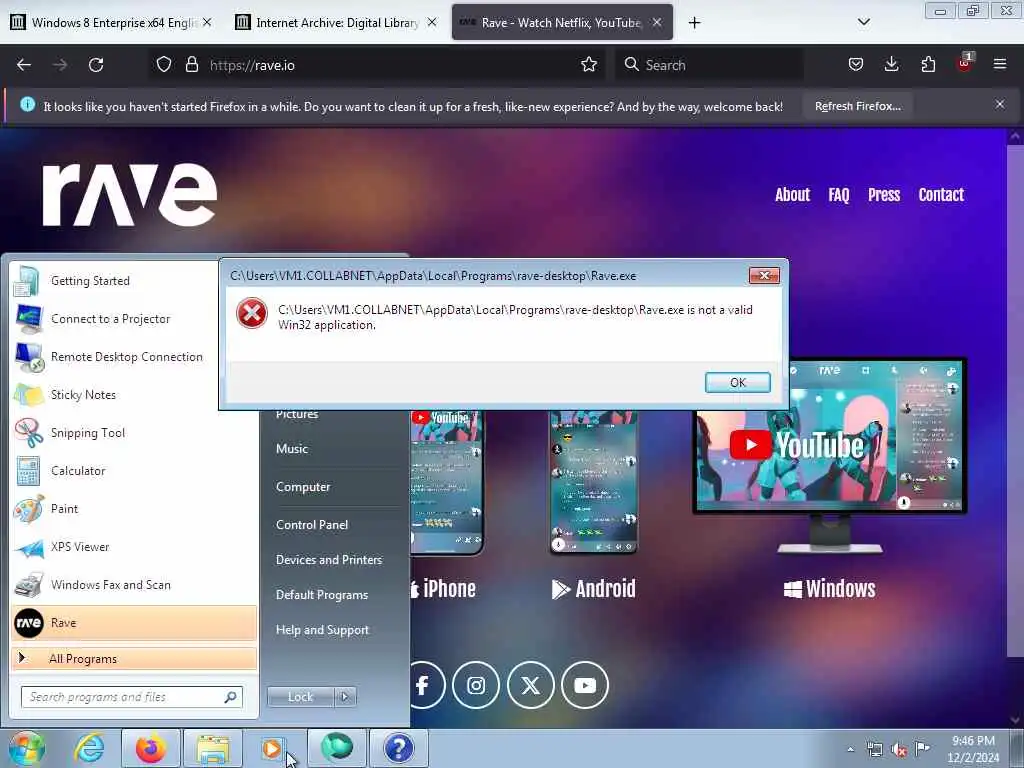Open XPS Viewer
This screenshot has width=1024, height=768.
point(134,547)
